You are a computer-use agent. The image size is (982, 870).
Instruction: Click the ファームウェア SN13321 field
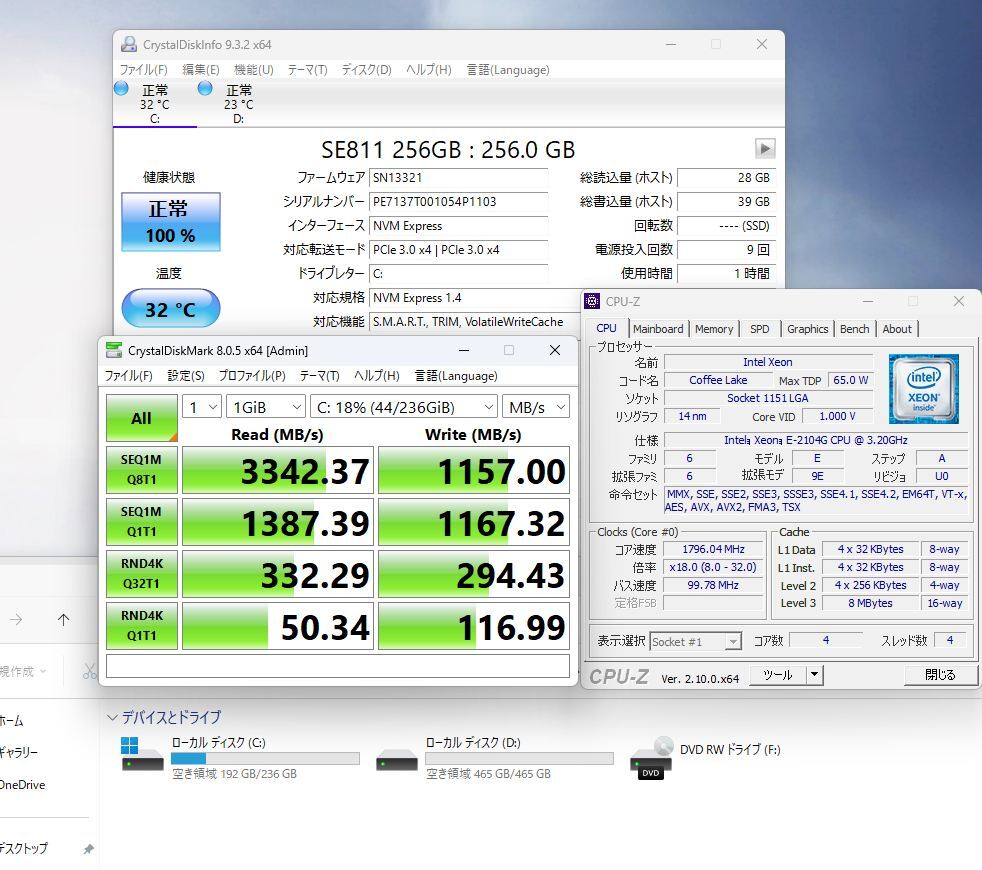pyautogui.click(x=458, y=178)
